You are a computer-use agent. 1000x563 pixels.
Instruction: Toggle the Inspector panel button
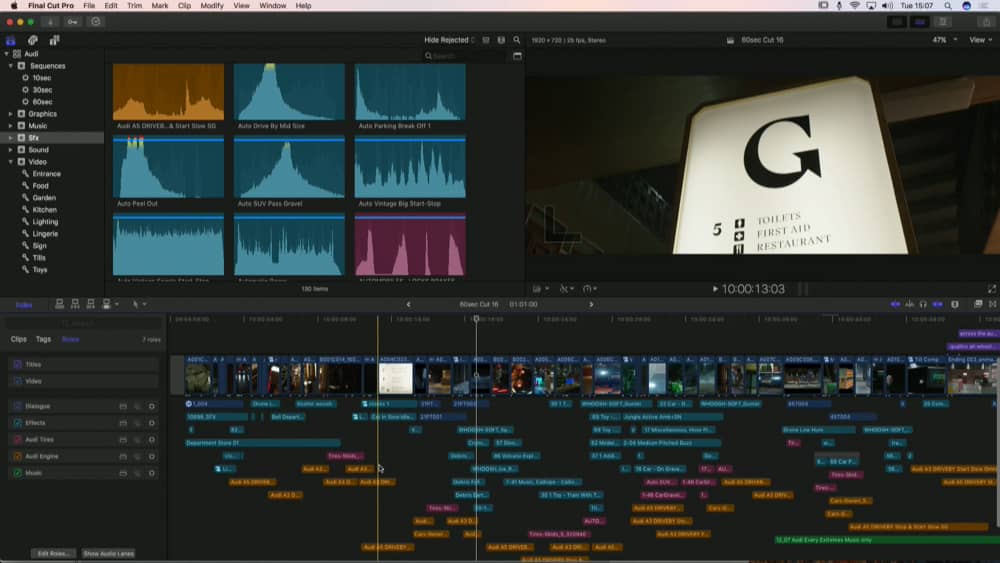pos(943,22)
